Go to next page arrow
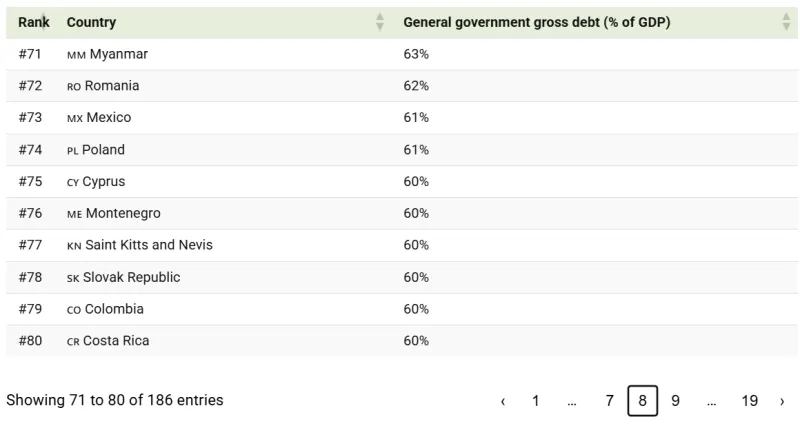 point(782,401)
